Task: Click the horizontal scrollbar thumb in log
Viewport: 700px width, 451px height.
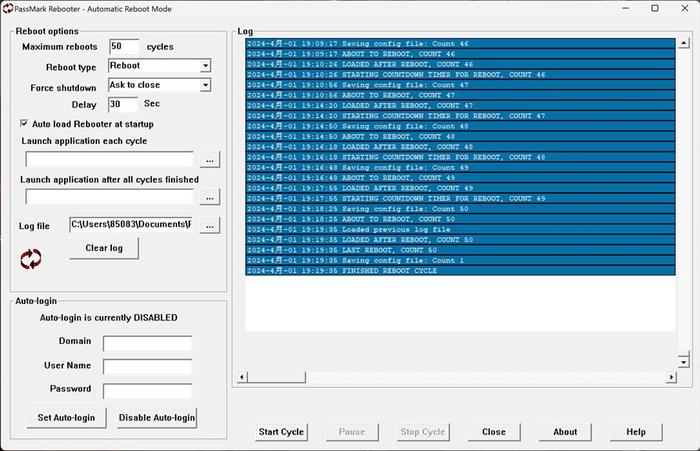Action: pyautogui.click(x=277, y=377)
